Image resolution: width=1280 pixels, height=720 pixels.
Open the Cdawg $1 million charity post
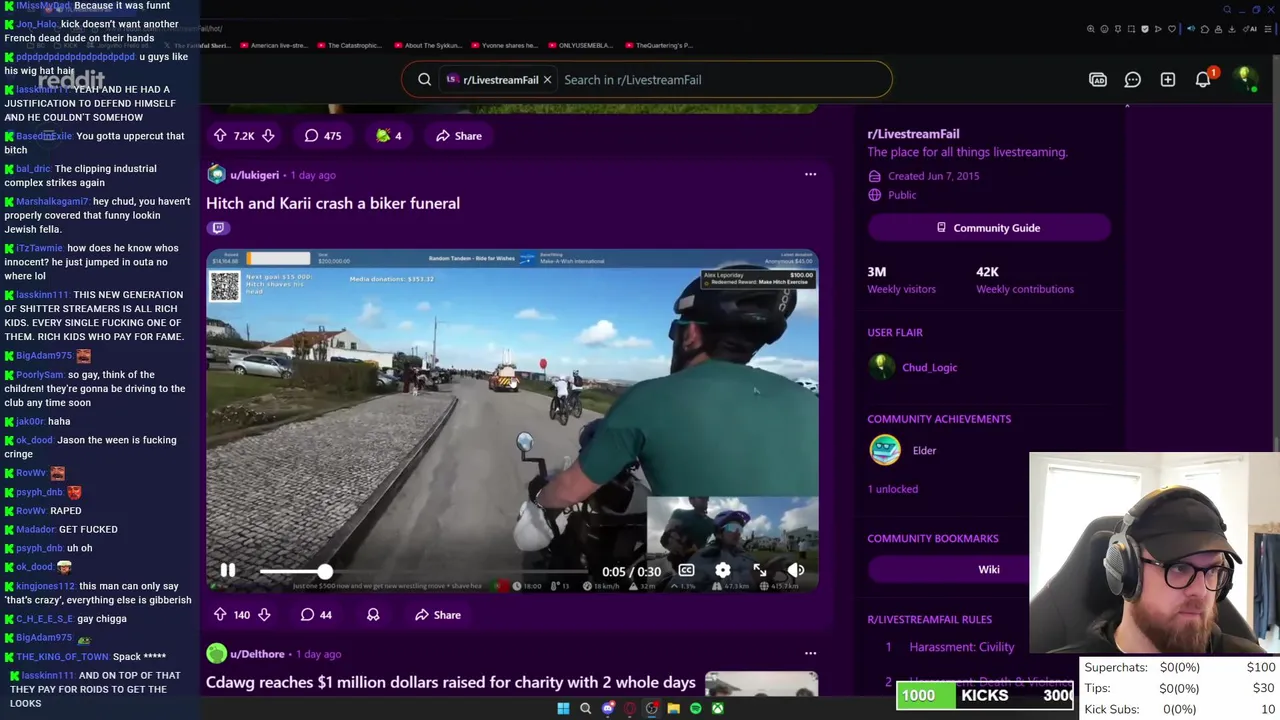tap(451, 682)
